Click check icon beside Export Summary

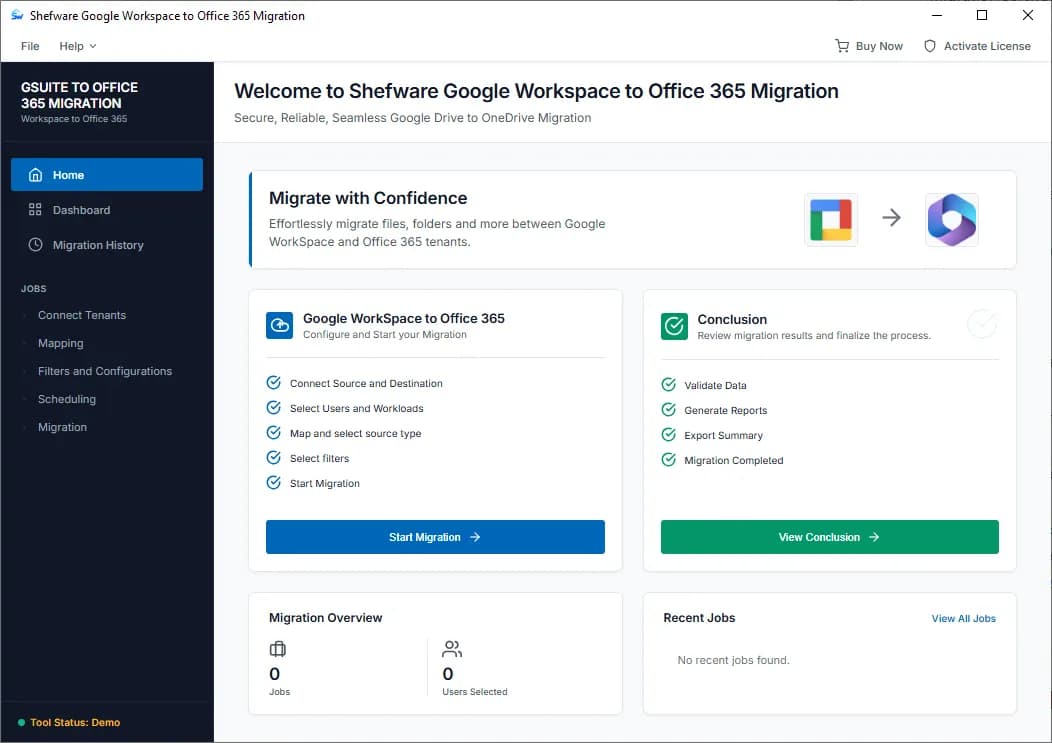[x=668, y=434]
